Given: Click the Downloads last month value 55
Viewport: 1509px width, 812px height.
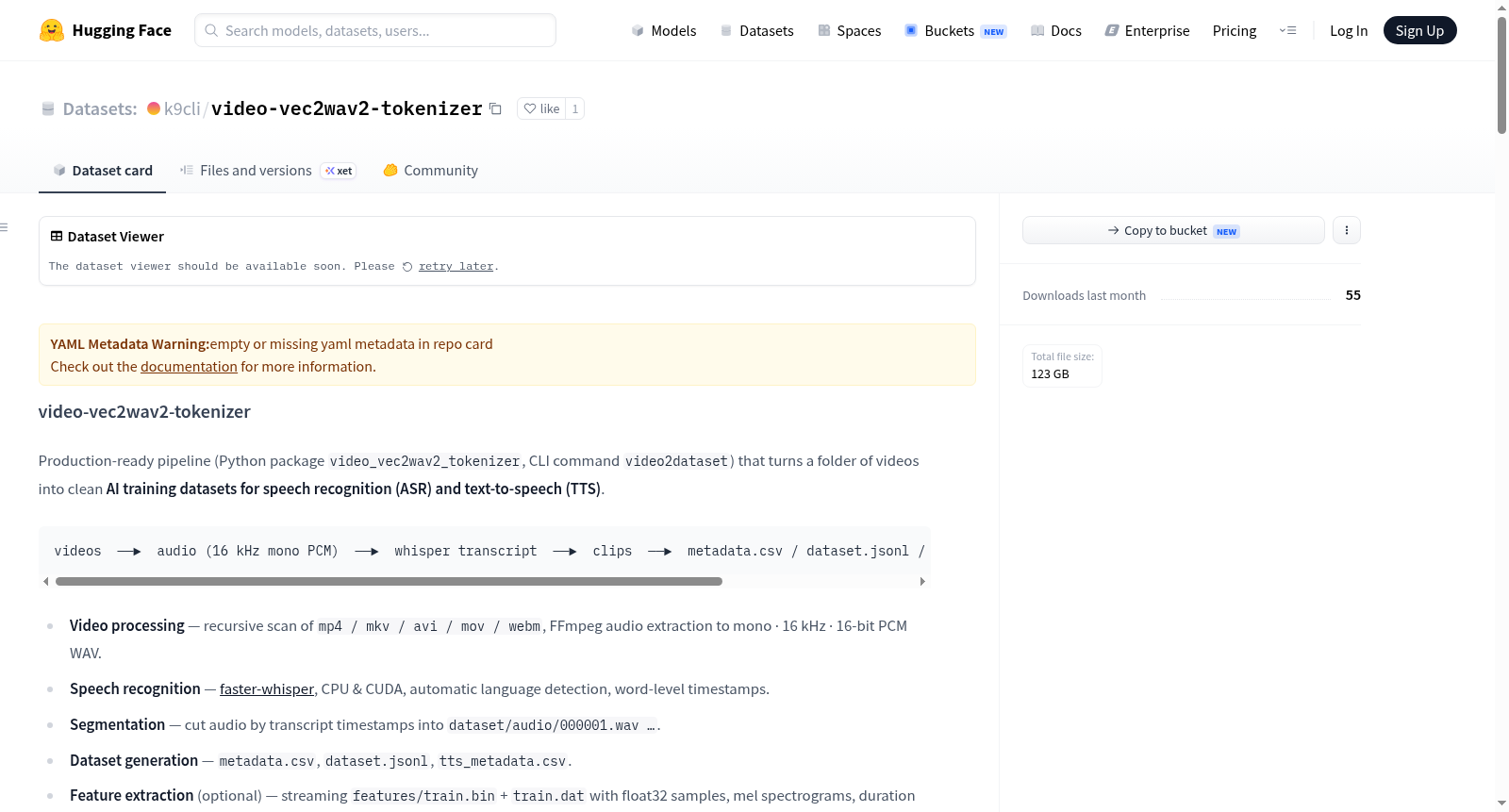Looking at the screenshot, I should pos(1353,295).
